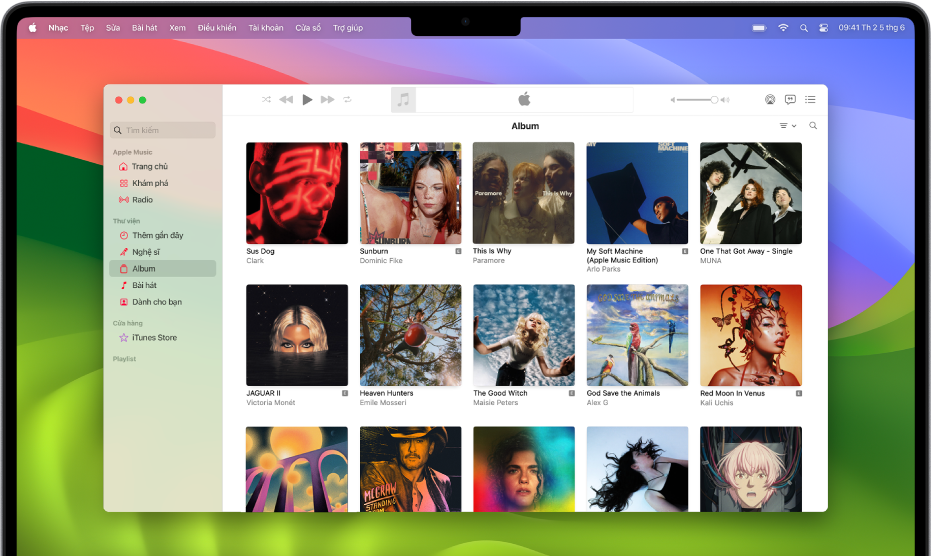This screenshot has width=931, height=556.
Task: Skip forward to the next track
Action: (327, 99)
